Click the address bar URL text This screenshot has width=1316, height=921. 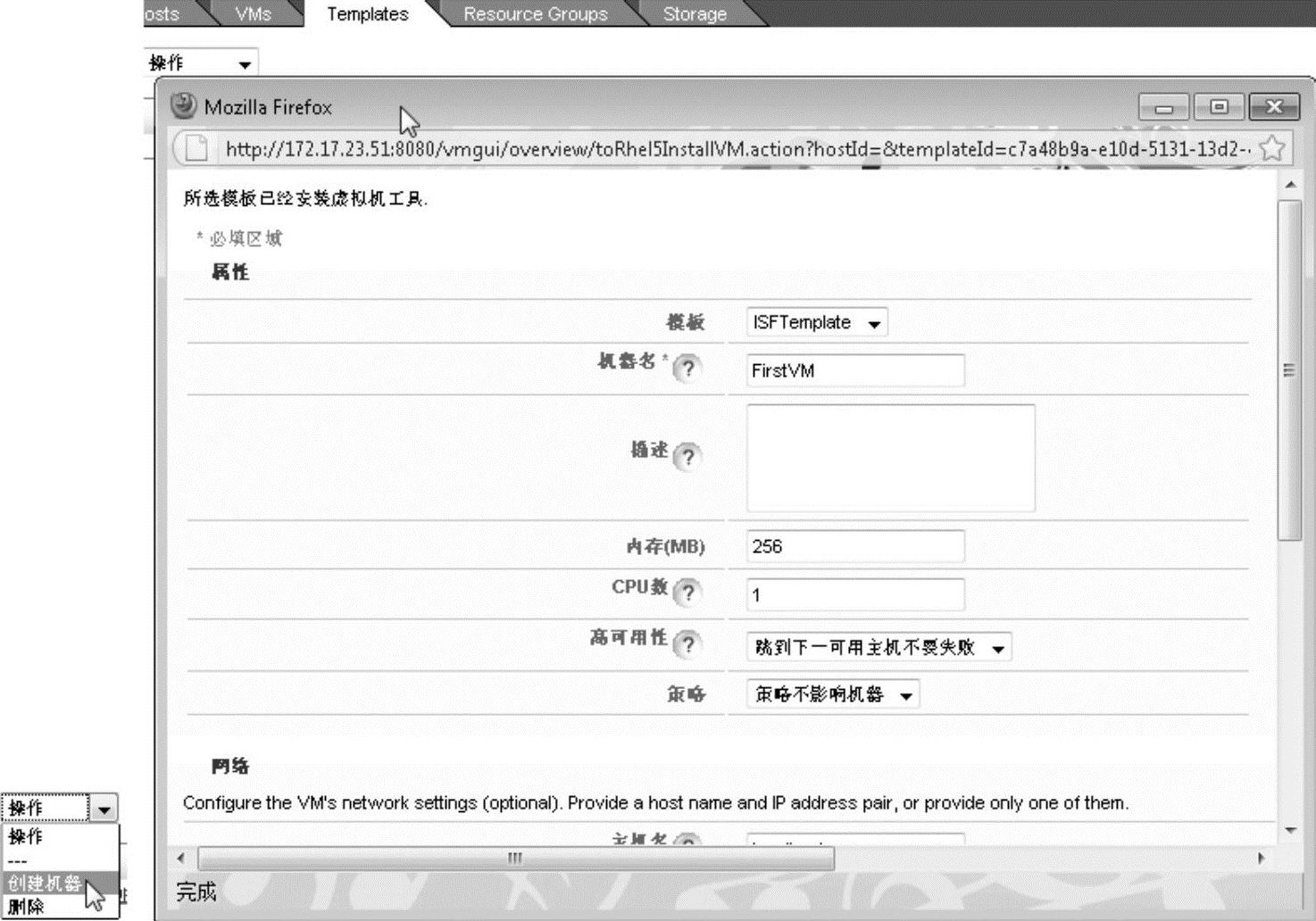[x=737, y=149]
